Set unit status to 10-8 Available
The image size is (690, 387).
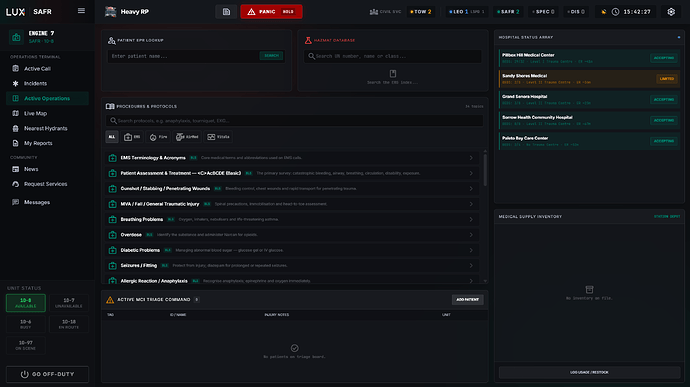tap(26, 303)
